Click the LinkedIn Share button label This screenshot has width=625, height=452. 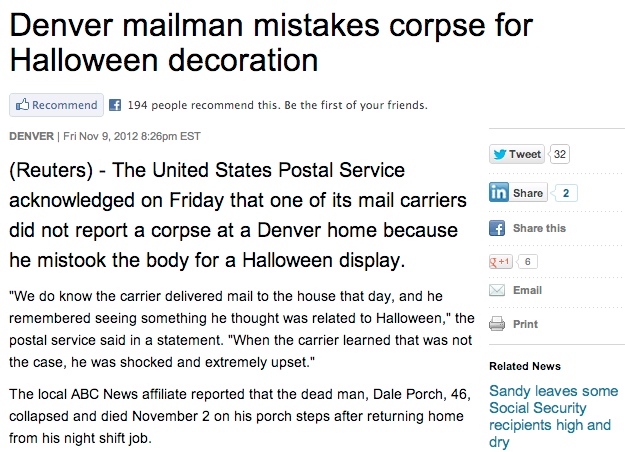[x=528, y=193]
